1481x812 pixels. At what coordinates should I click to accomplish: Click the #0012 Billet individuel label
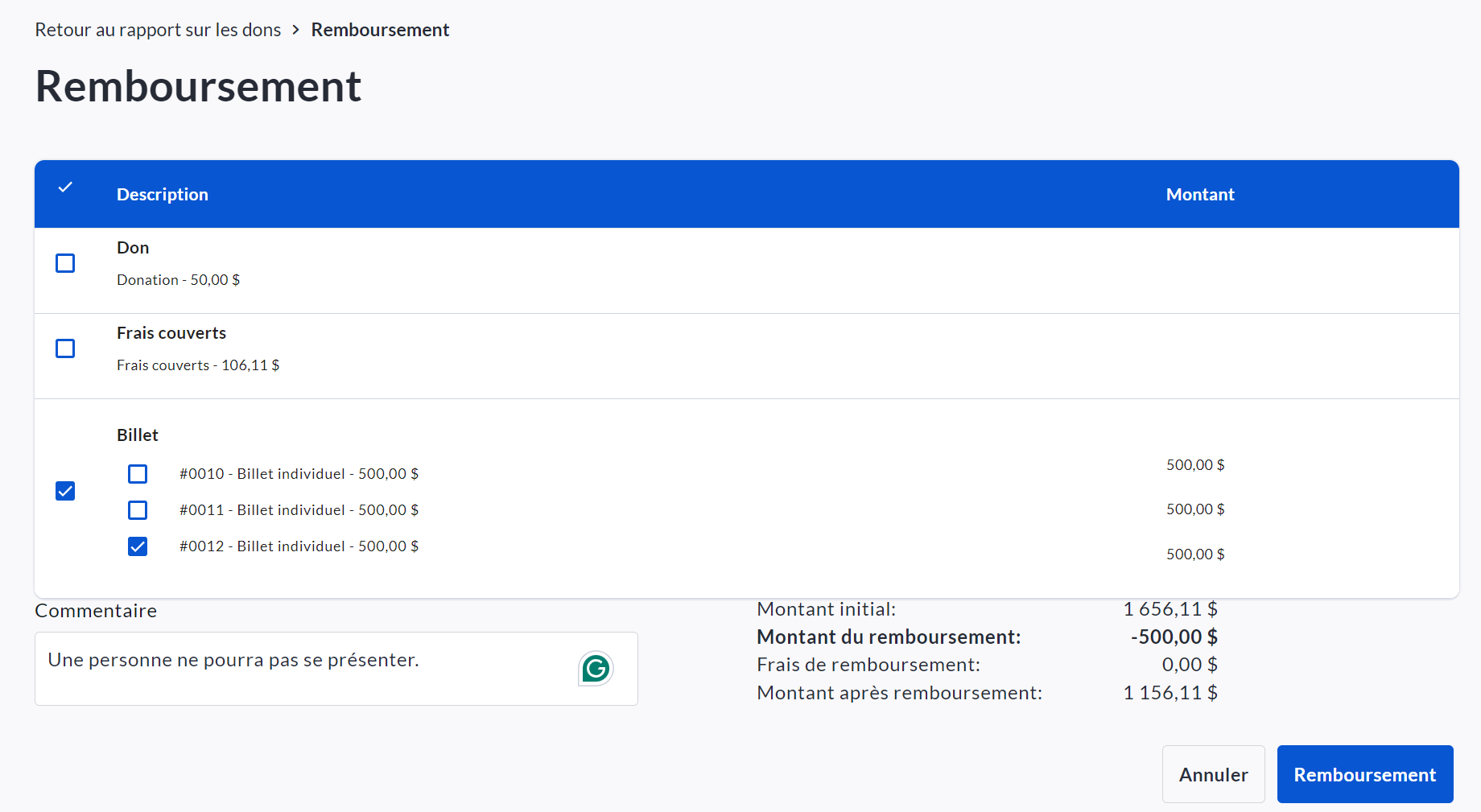[x=299, y=546]
